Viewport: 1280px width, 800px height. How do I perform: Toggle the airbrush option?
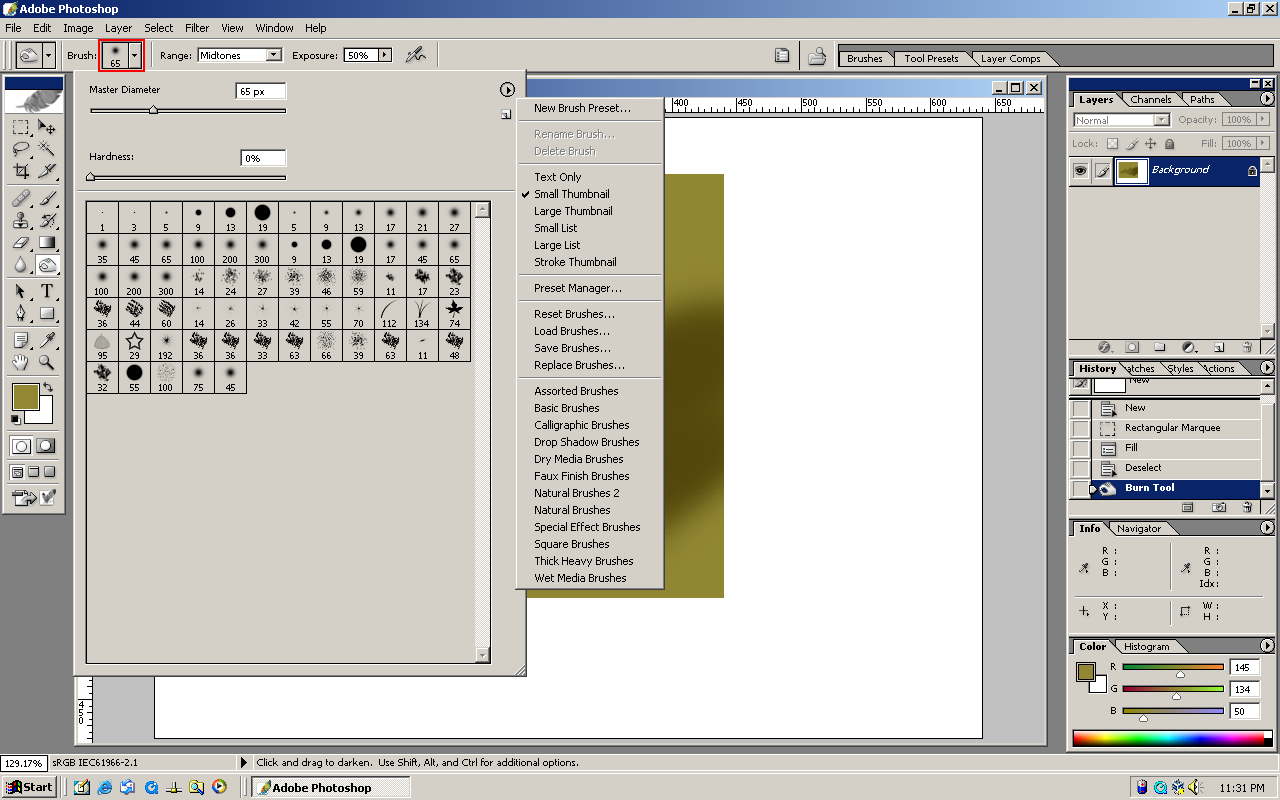coord(415,55)
